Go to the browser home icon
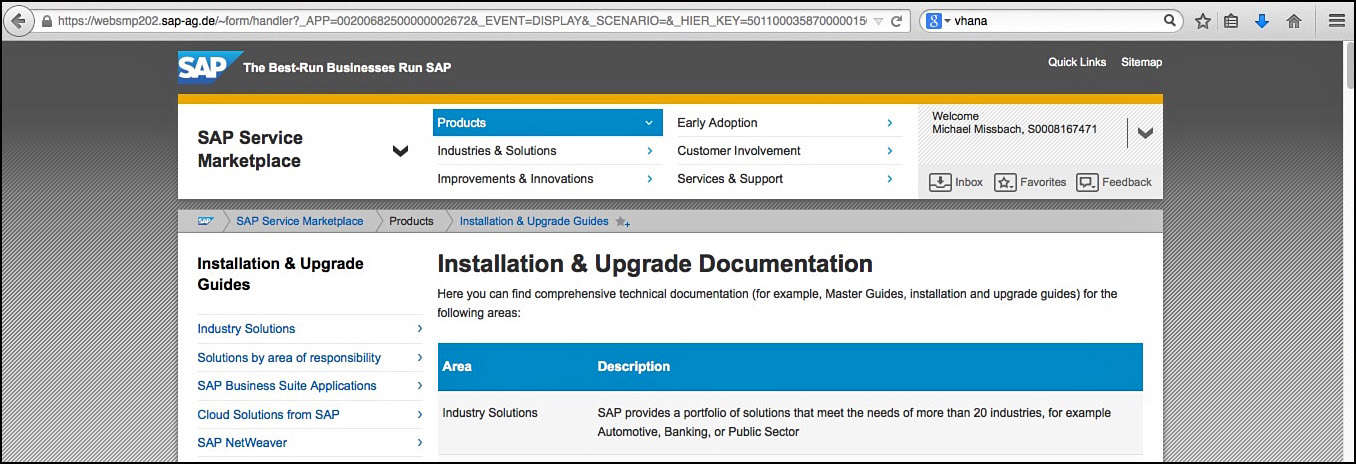This screenshot has width=1356, height=464. pos(1293,21)
